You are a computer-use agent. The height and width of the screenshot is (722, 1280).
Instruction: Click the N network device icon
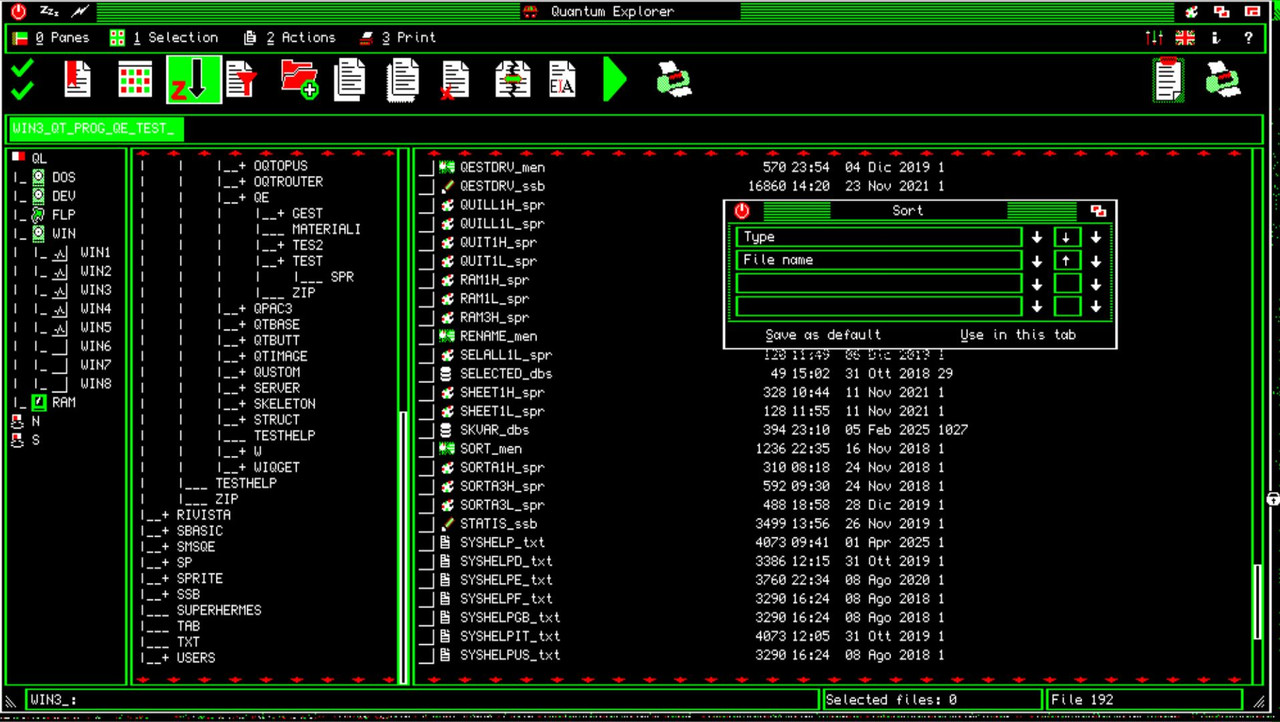click(17, 421)
